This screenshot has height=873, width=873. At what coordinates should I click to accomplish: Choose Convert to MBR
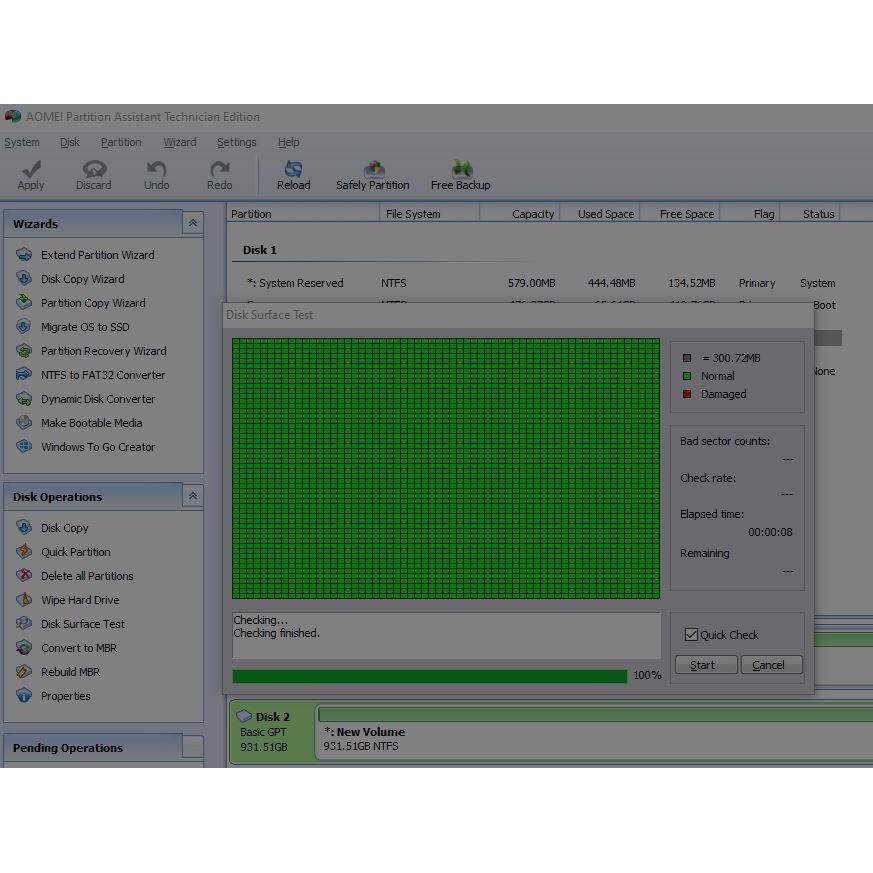coord(67,648)
